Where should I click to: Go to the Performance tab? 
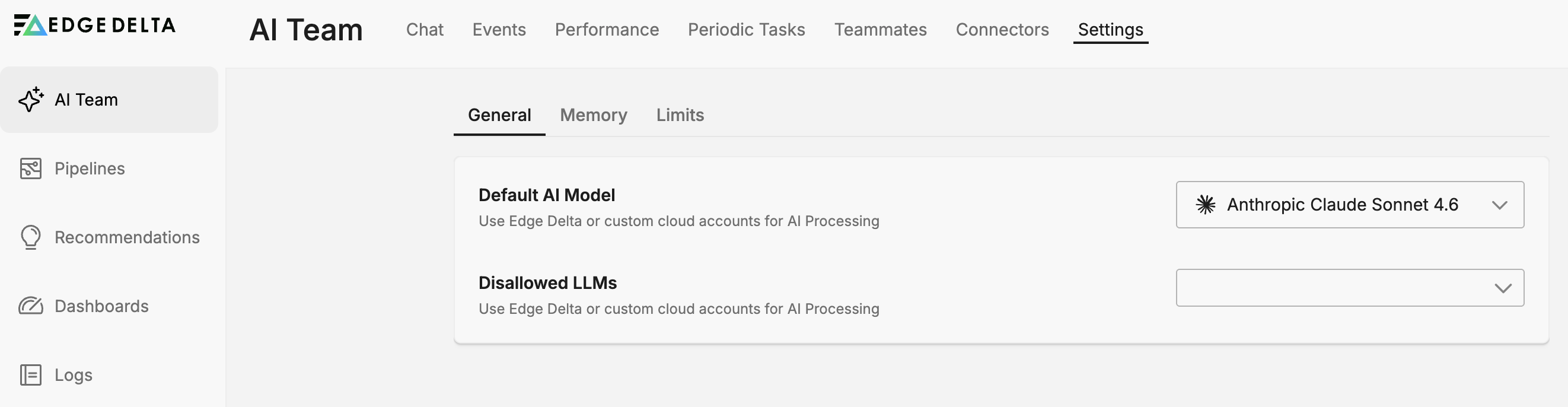pos(606,30)
